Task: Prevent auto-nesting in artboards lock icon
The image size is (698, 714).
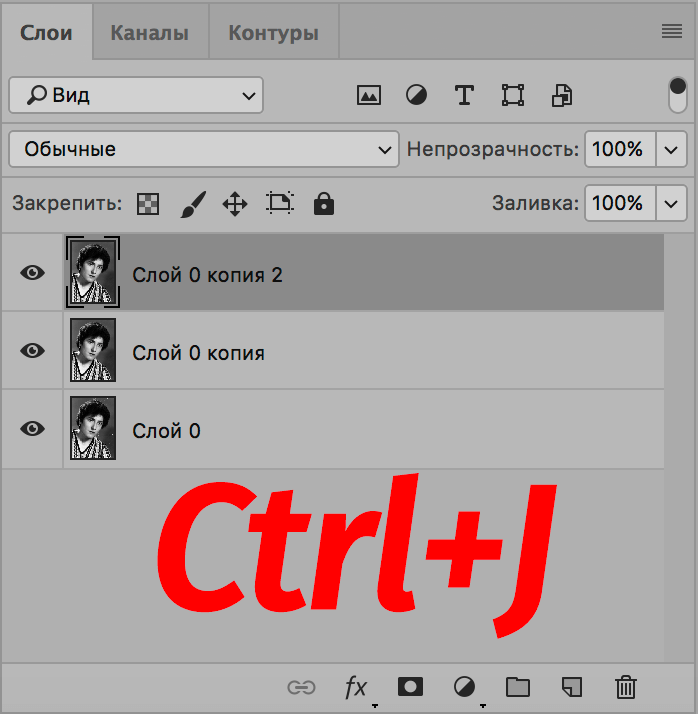Action: [x=280, y=203]
